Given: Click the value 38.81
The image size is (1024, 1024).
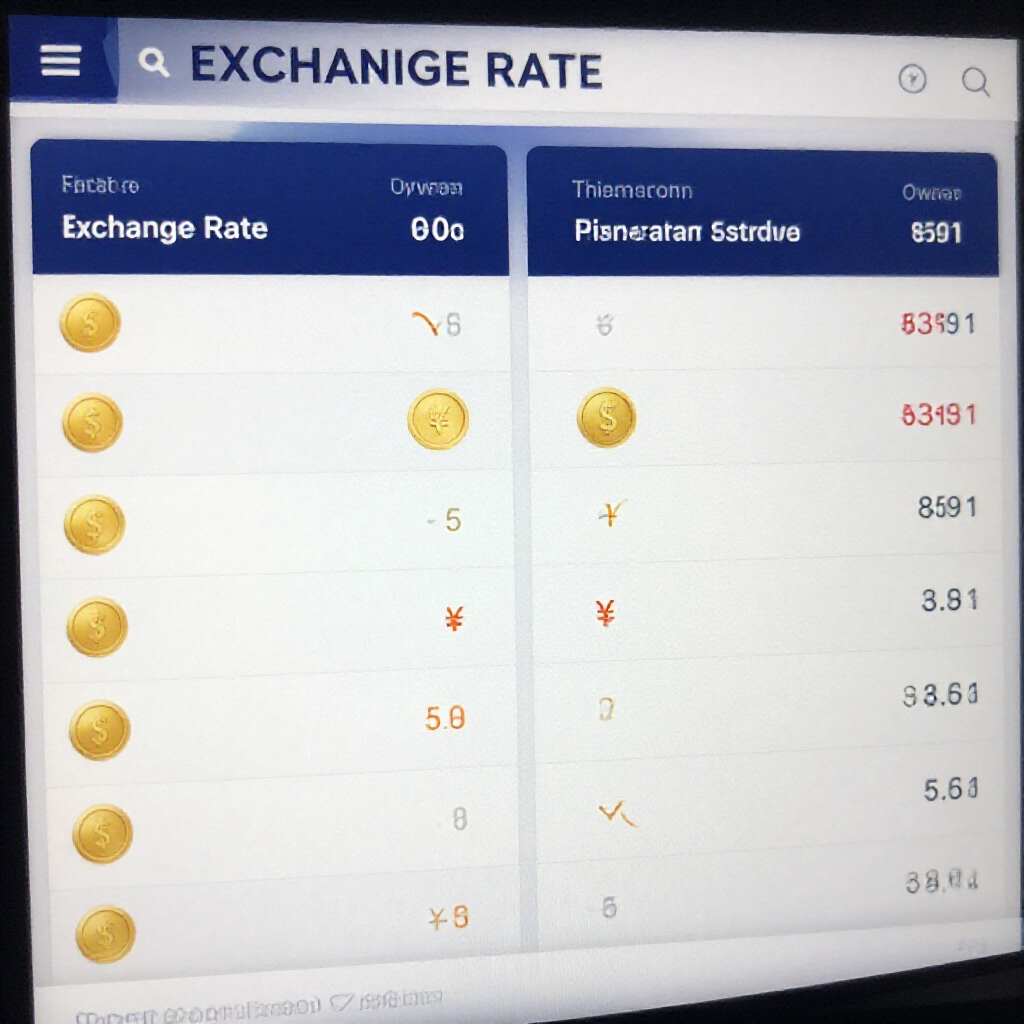Looking at the screenshot, I should [x=942, y=882].
